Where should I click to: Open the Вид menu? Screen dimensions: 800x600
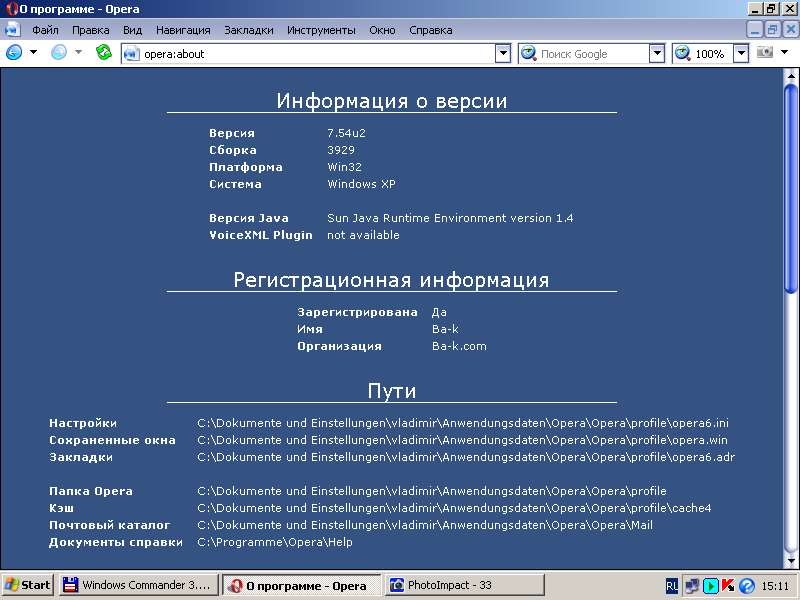tap(133, 30)
